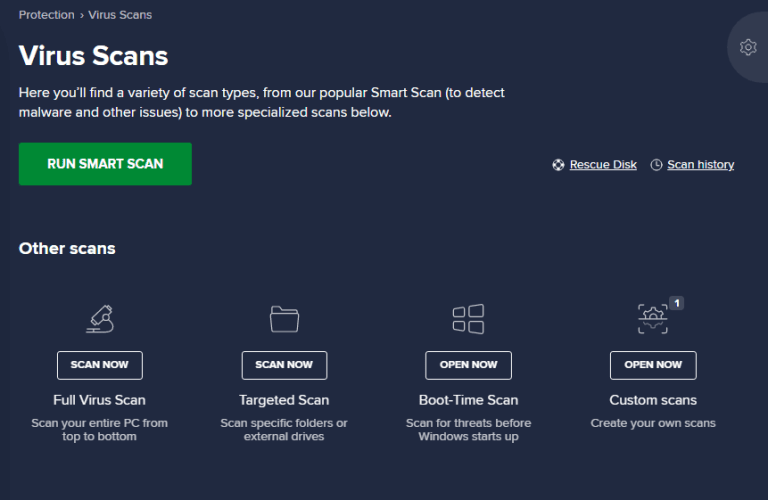Click the notification badge on Custom scans

coord(676,302)
